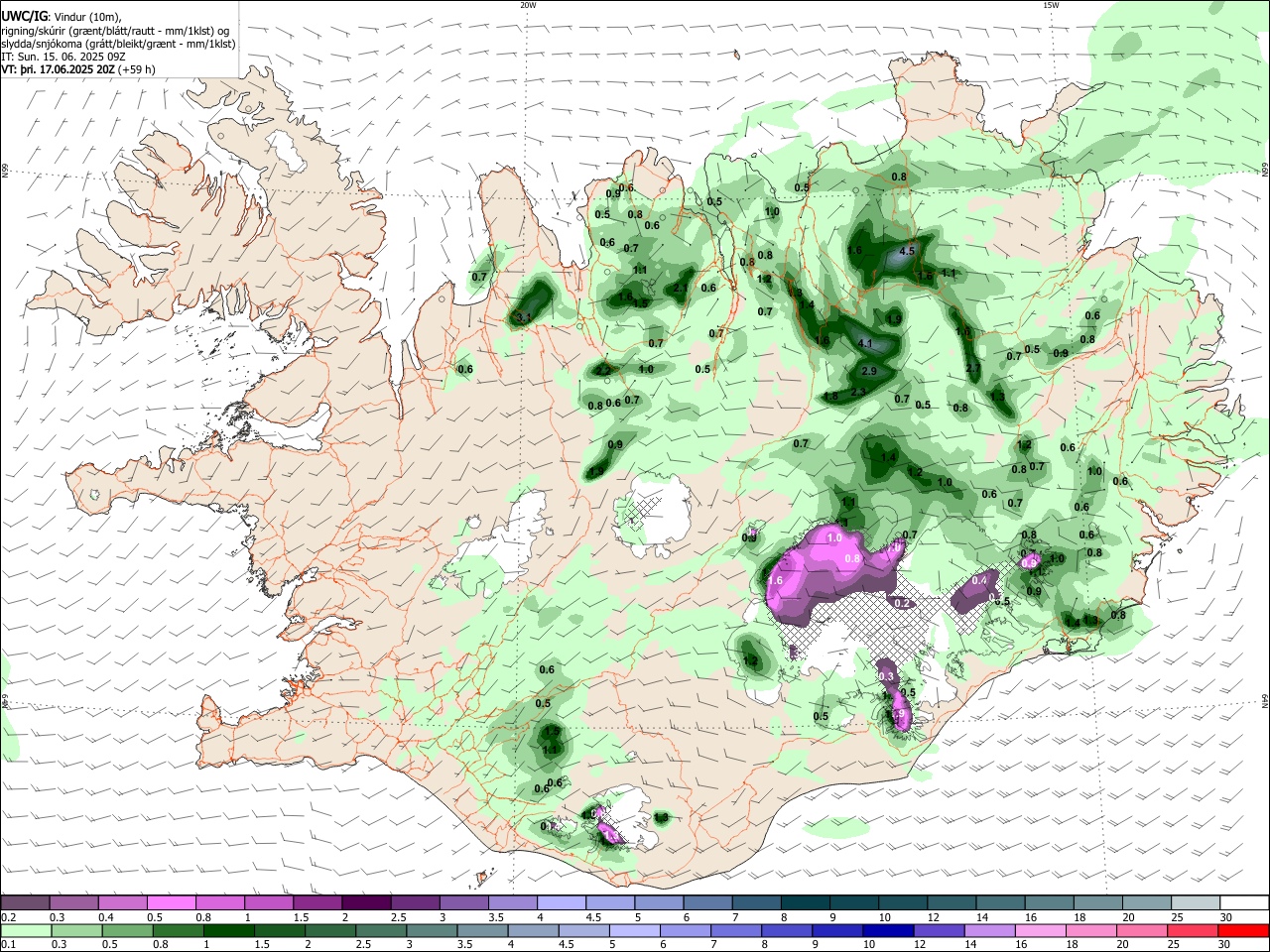The image size is (1270, 952).
Task: Pick the lavender top-row swatch between 4 and 4.5
Action: 562,902
